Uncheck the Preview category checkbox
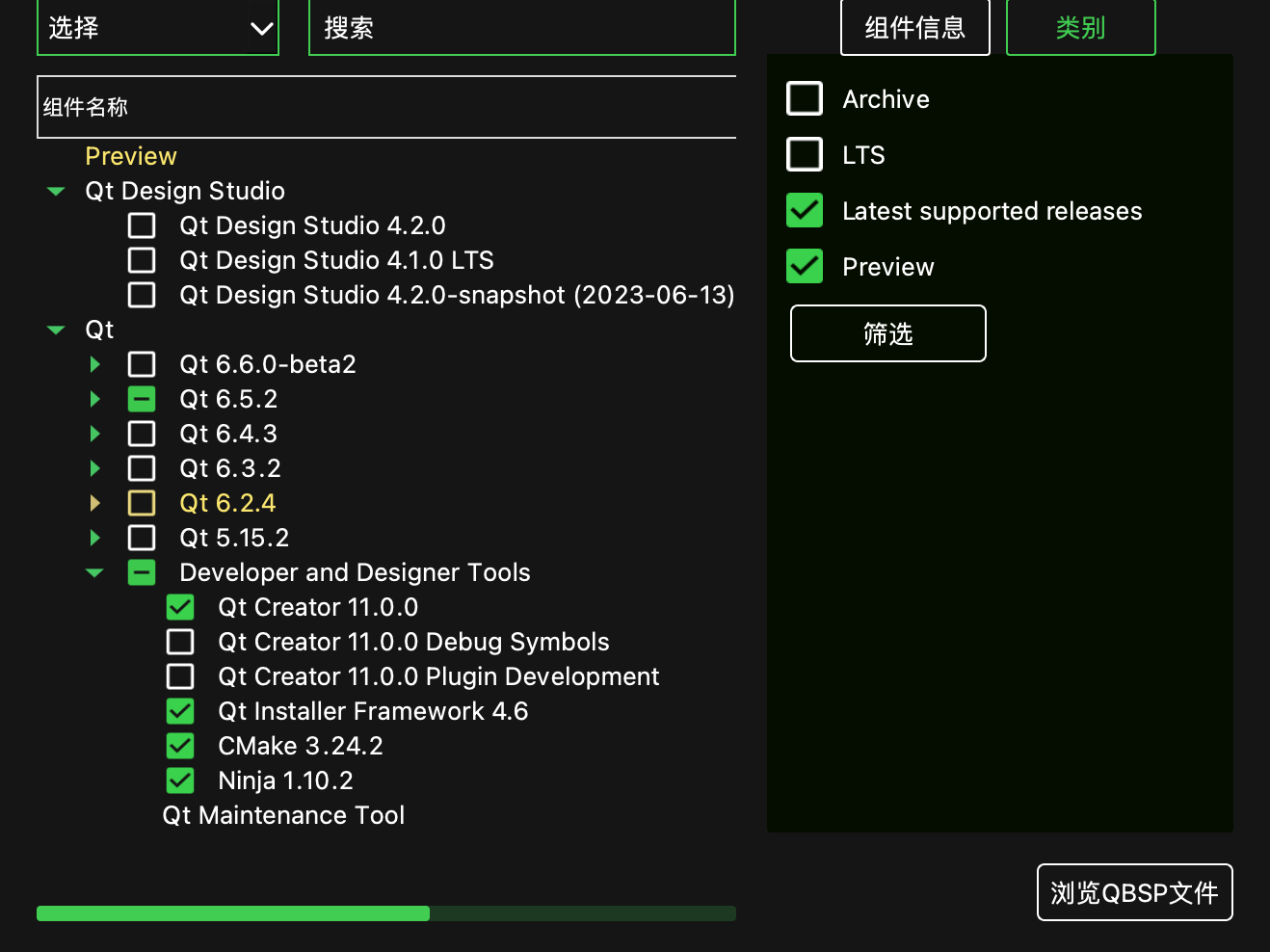 pos(805,266)
